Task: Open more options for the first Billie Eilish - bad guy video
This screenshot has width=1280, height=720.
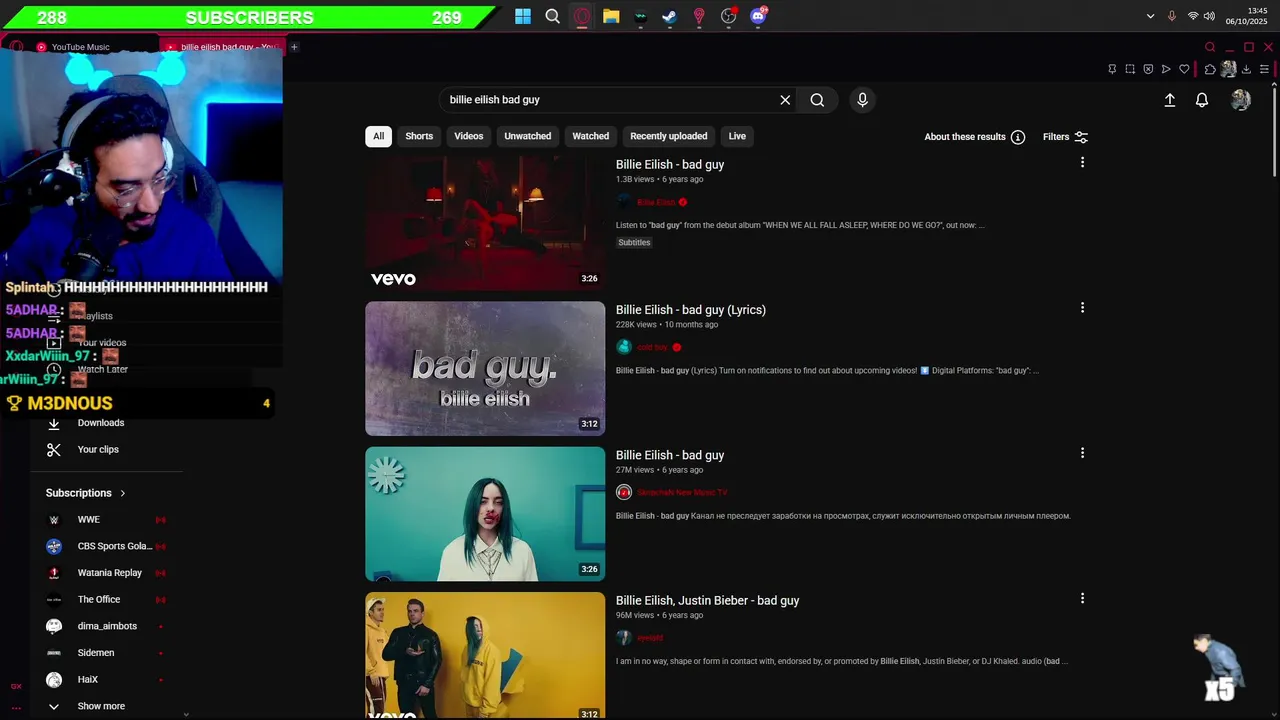Action: point(1082,162)
